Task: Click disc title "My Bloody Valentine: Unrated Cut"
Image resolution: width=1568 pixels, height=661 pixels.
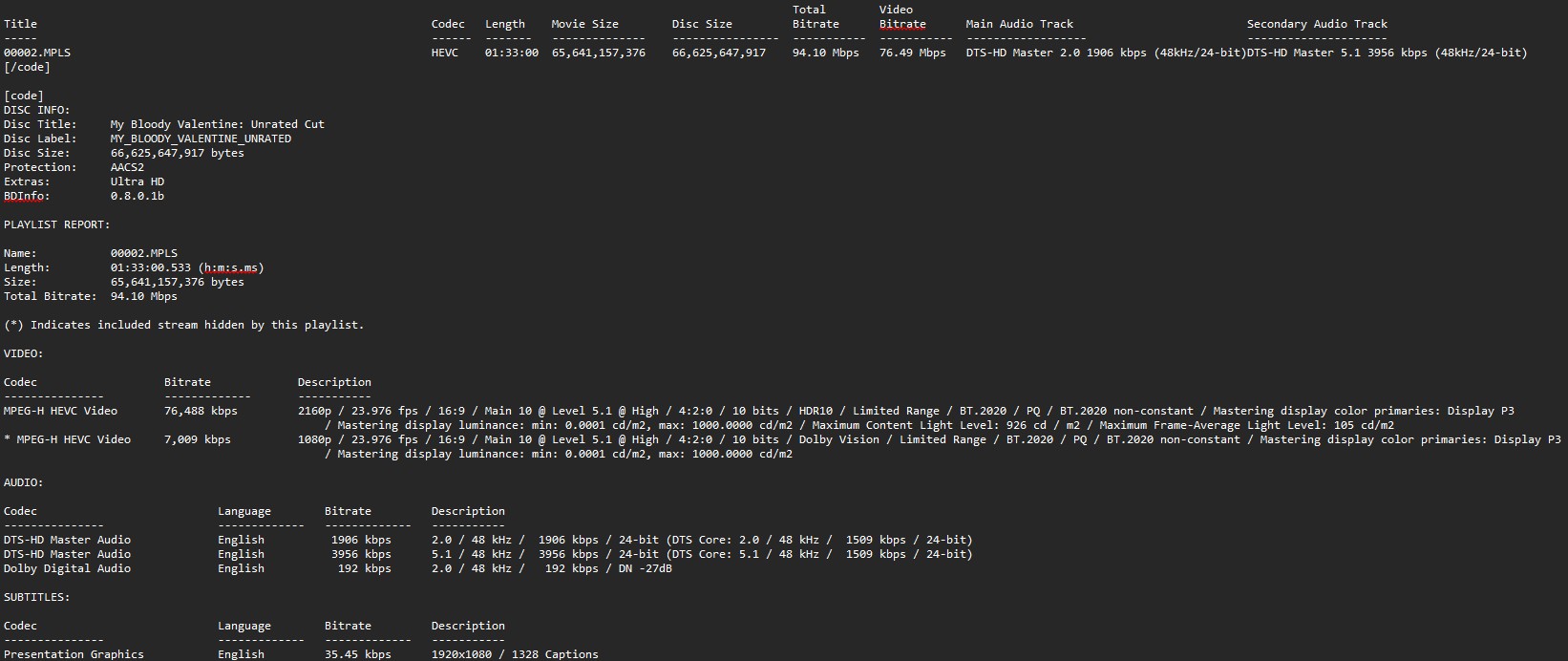Action: (x=217, y=124)
